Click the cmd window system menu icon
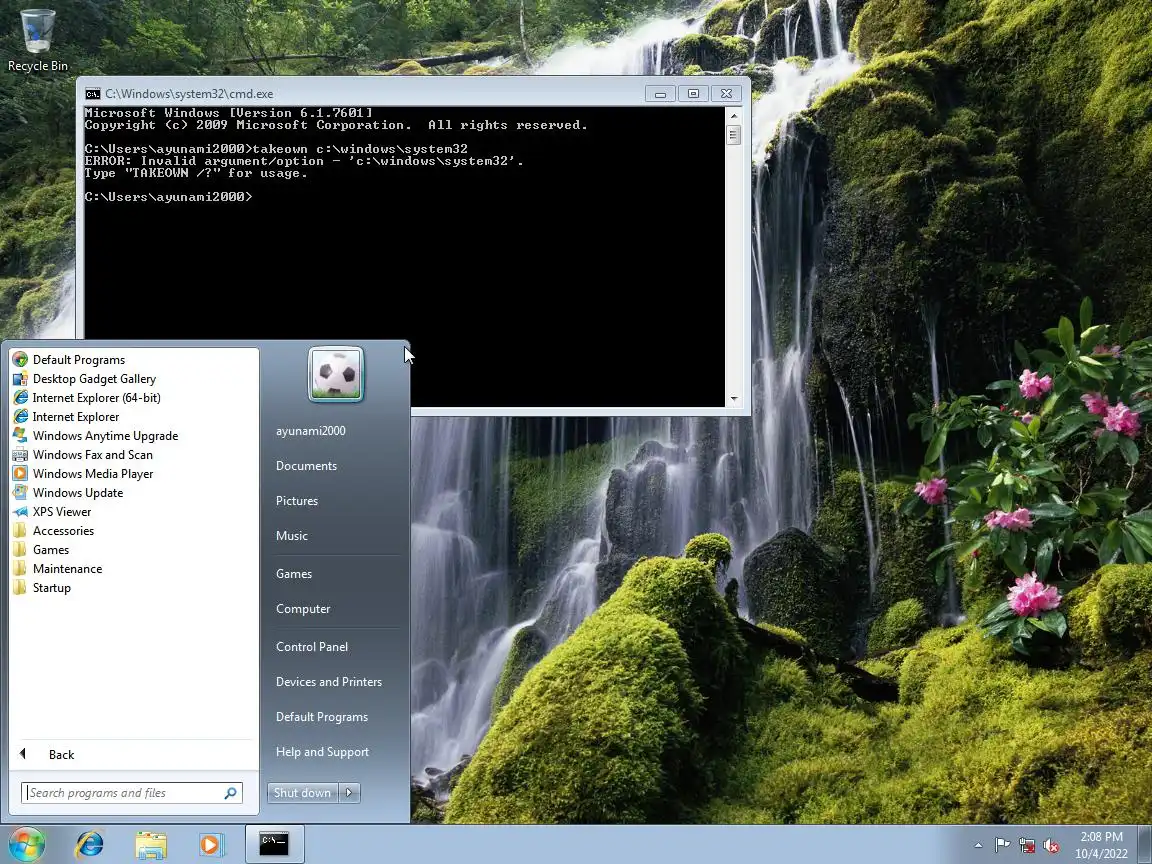This screenshot has width=1152, height=864. click(x=93, y=94)
